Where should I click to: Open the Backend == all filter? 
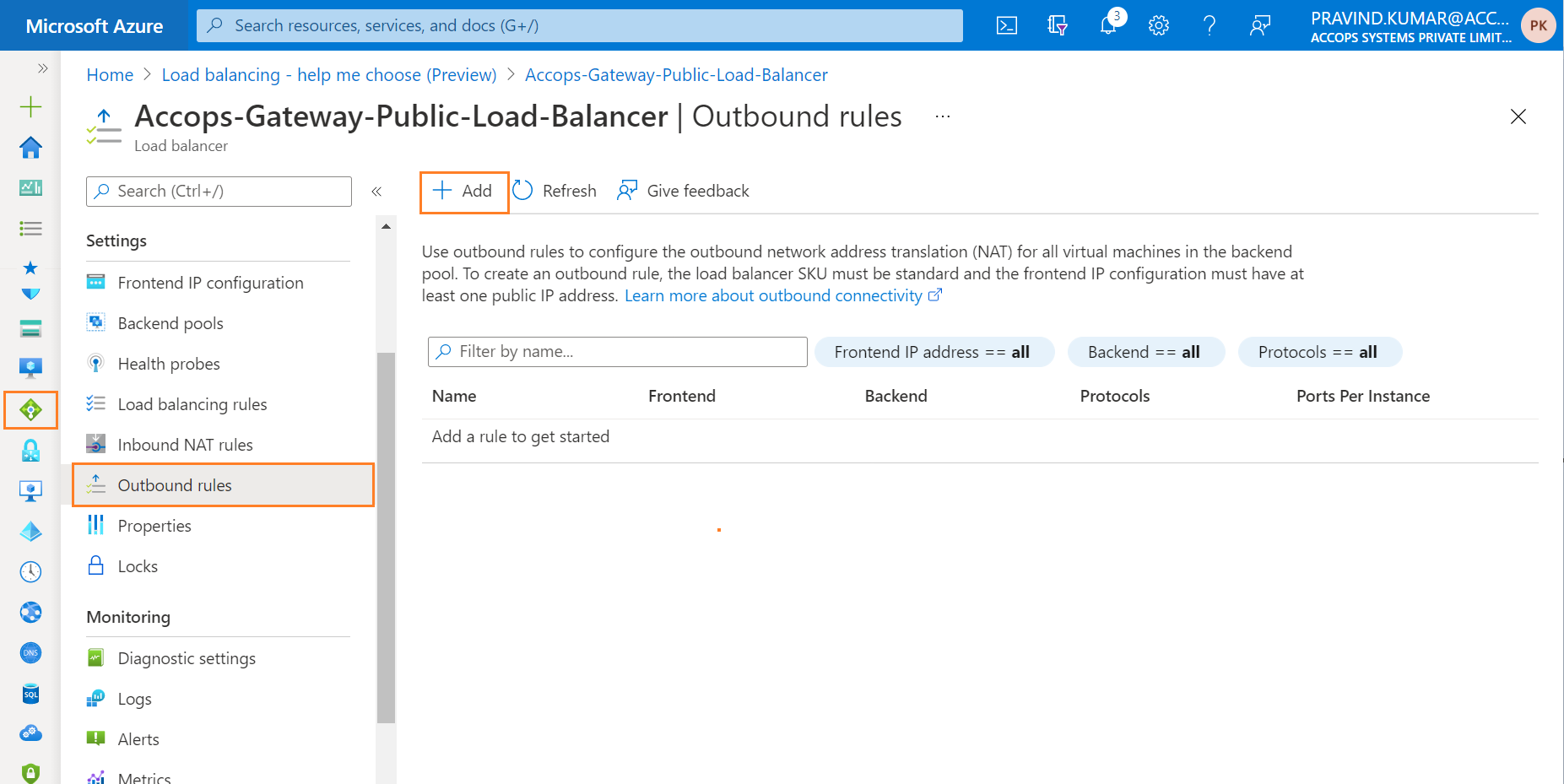click(x=1145, y=352)
